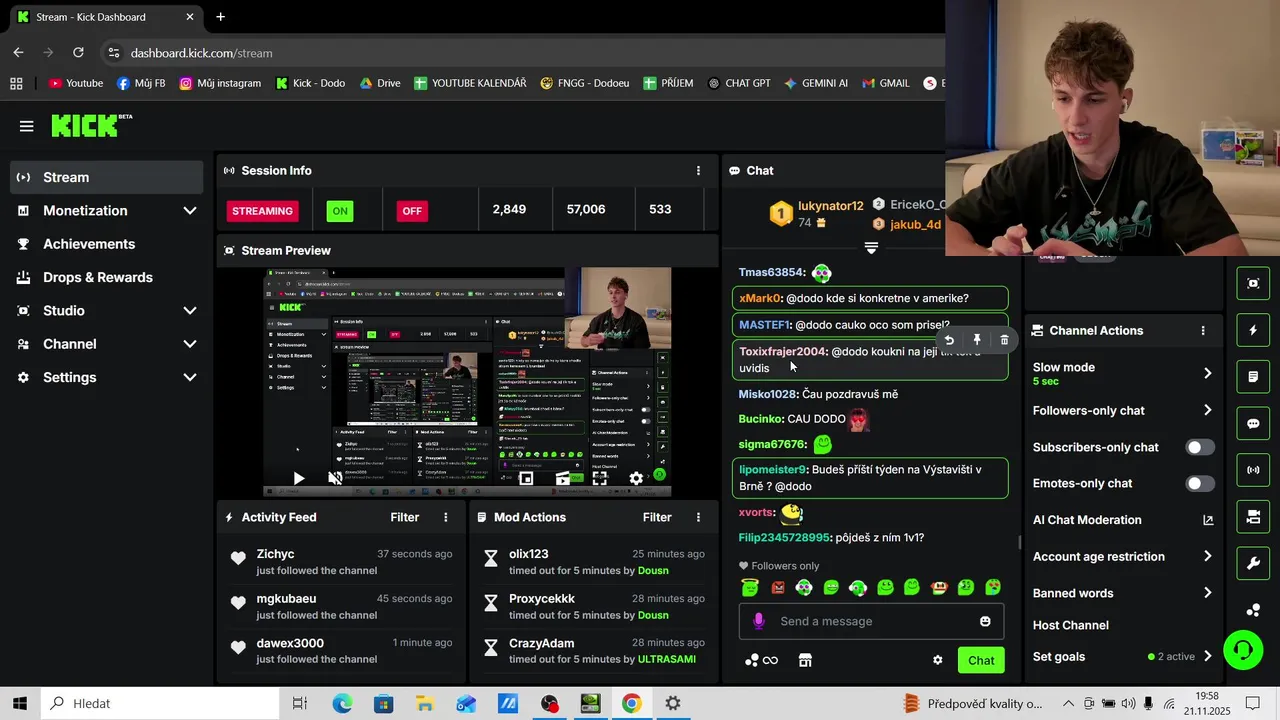This screenshot has height=720, width=1280.
Task: Click the red OFF stream button
Action: click(412, 211)
